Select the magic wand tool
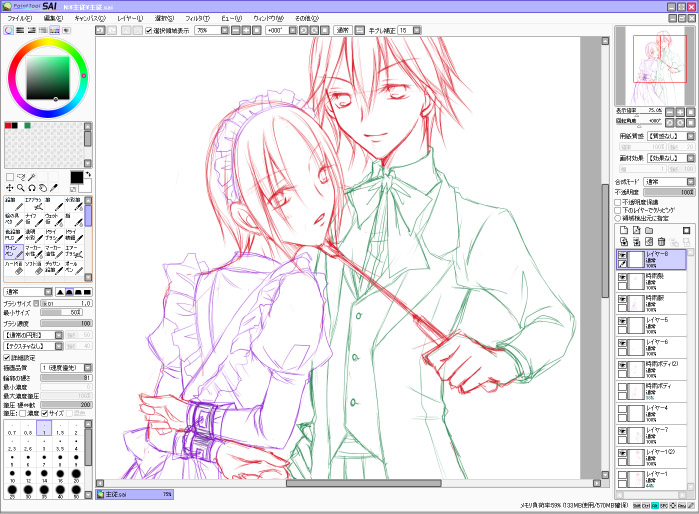Image resolution: width=699 pixels, height=514 pixels. (32, 177)
